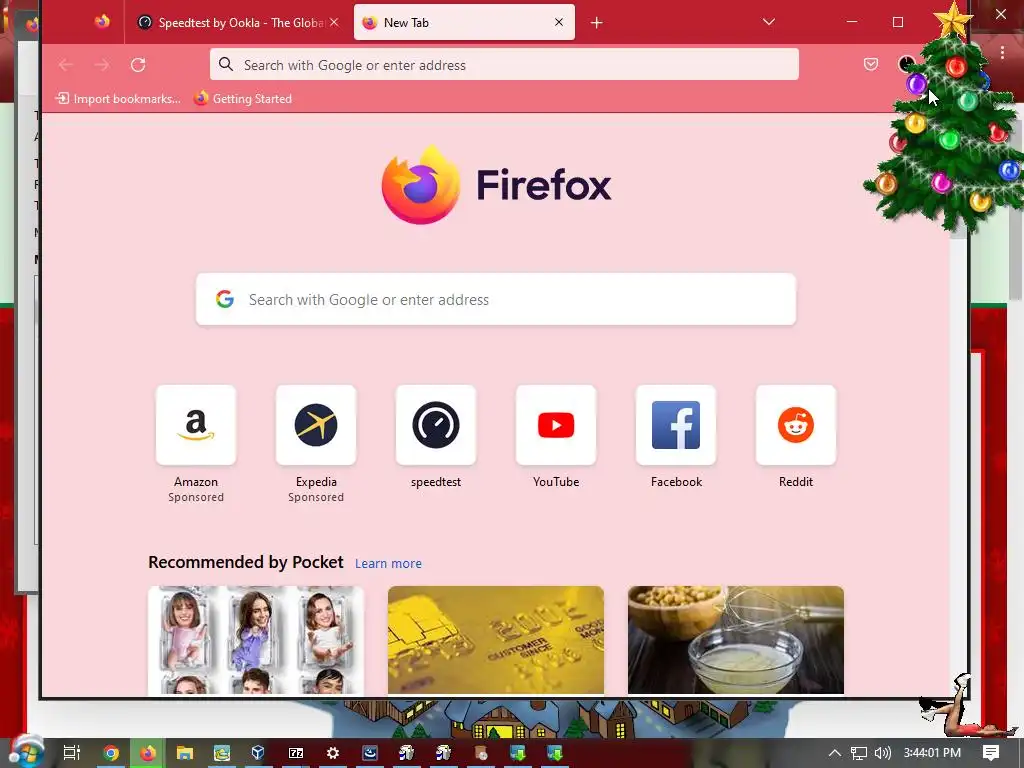Viewport: 1024px width, 768px height.
Task: Open the background window's three-dot menu
Action: pyautogui.click(x=1002, y=52)
